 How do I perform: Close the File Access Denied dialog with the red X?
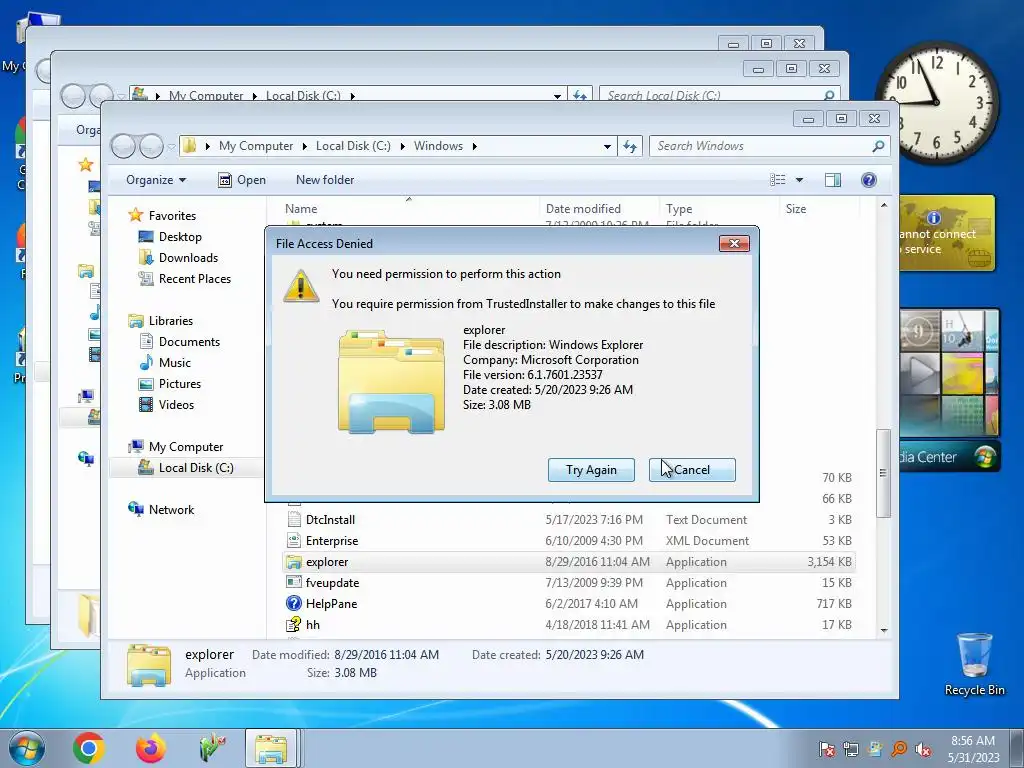[734, 243]
